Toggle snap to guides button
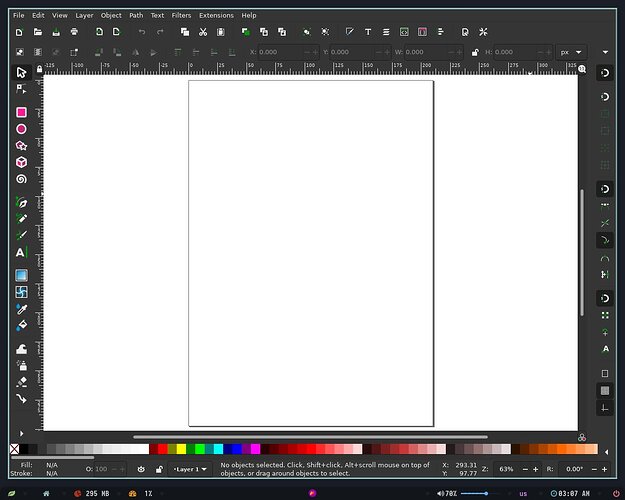This screenshot has width=625, height=500. click(605, 408)
